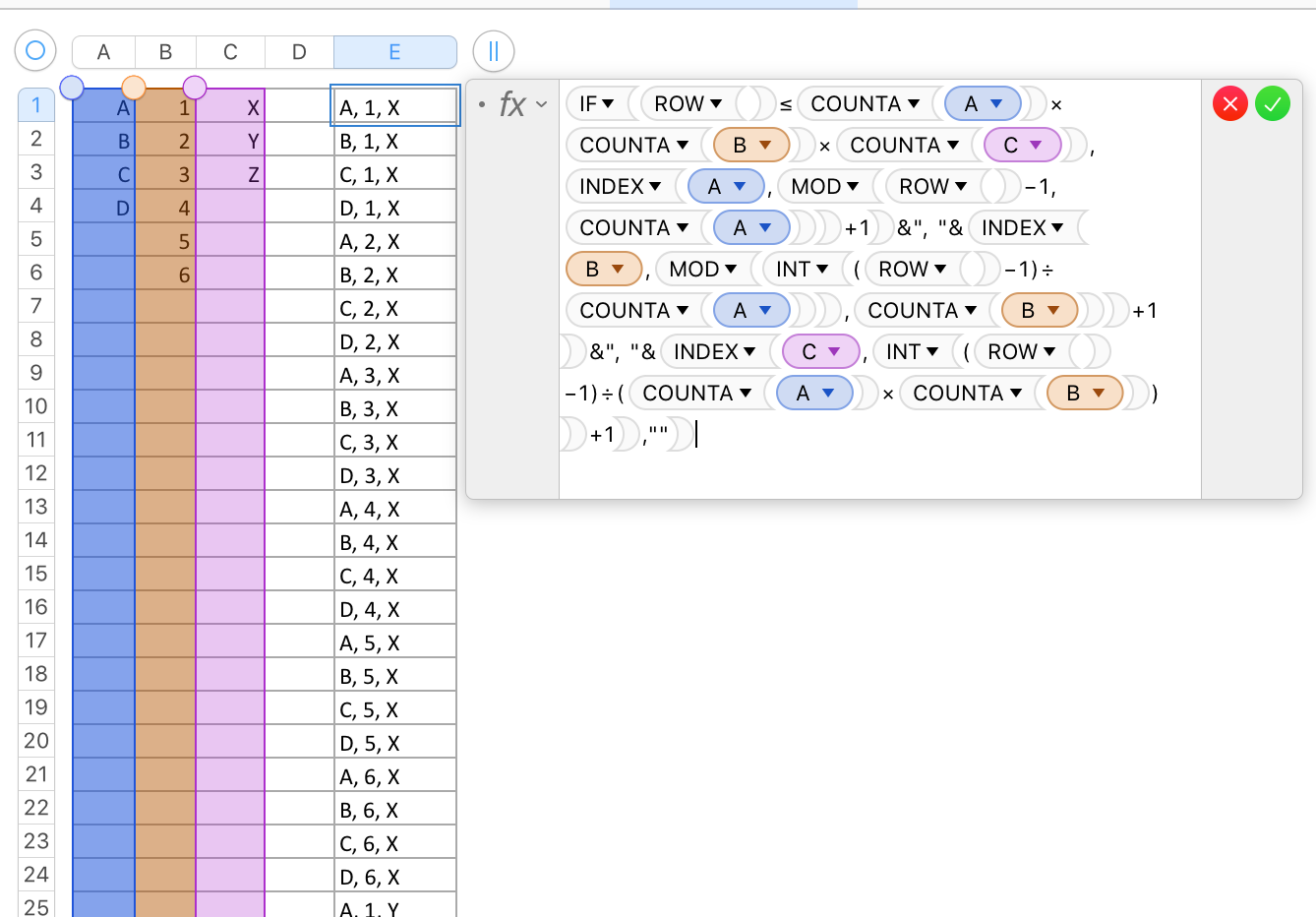Image resolution: width=1316 pixels, height=917 pixels.
Task: Select row header 1
Action: 36,105
